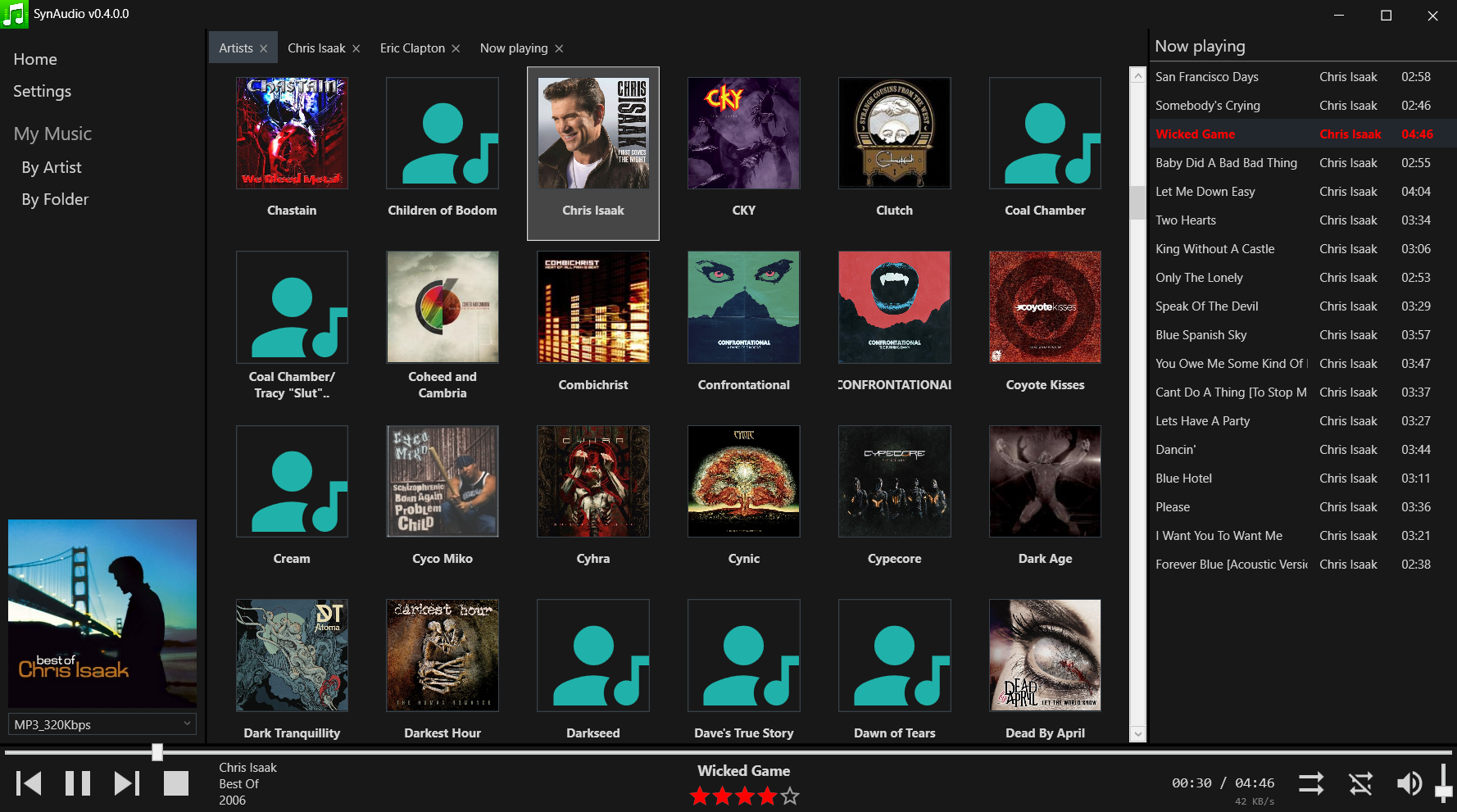Open Children of Bodom placeholder artist icon
The image size is (1457, 812).
(443, 133)
